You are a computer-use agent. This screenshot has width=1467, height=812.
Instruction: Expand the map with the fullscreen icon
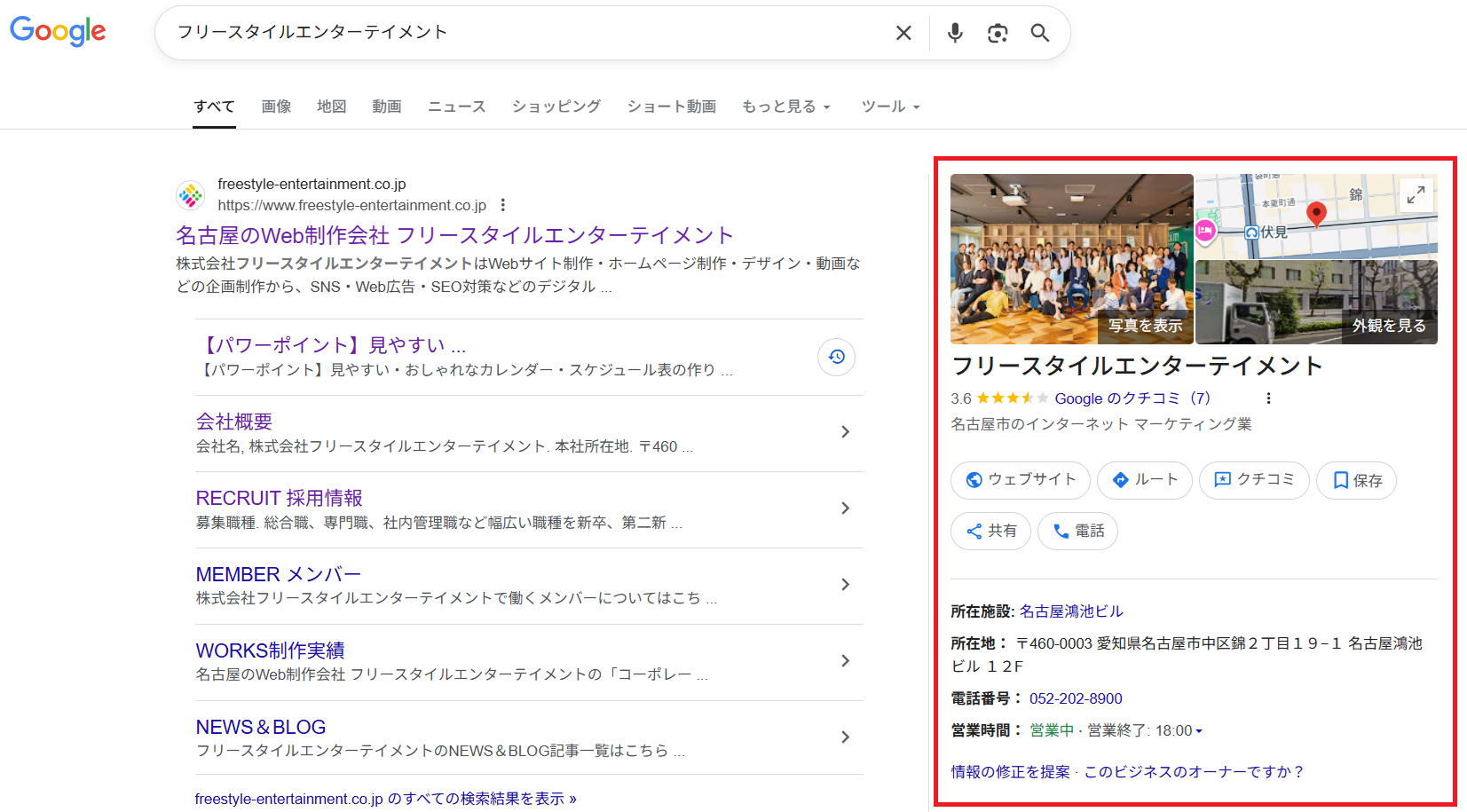[x=1416, y=194]
